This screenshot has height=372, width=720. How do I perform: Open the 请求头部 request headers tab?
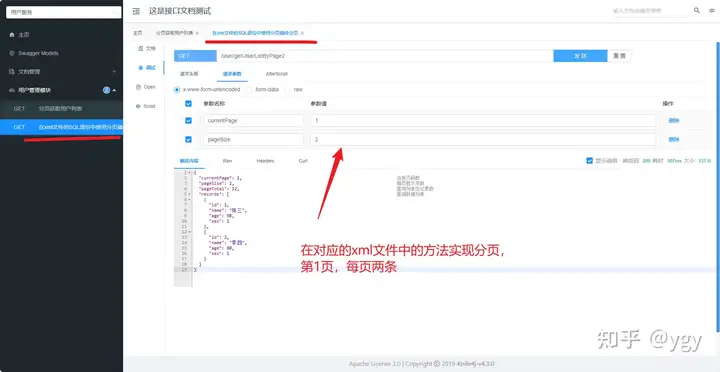pos(189,74)
